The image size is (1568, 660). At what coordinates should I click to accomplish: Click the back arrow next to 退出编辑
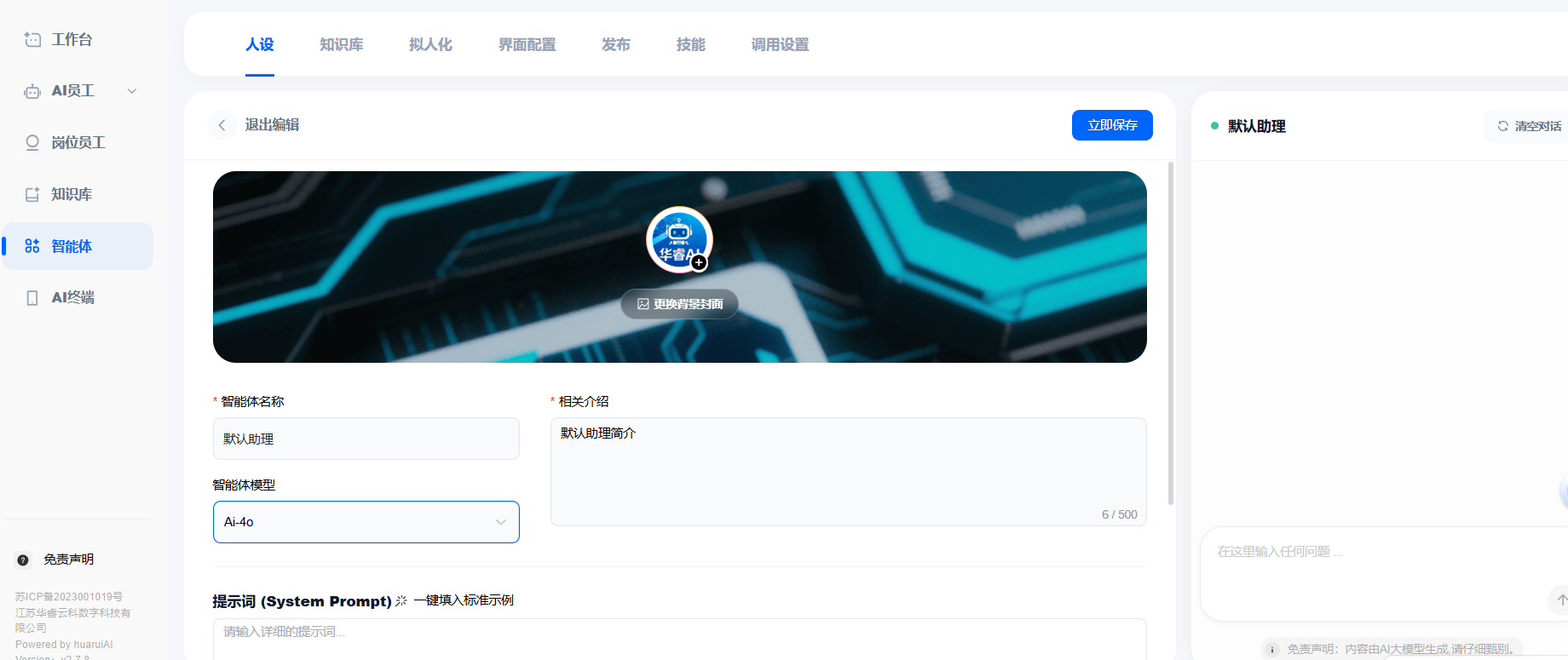tap(222, 125)
